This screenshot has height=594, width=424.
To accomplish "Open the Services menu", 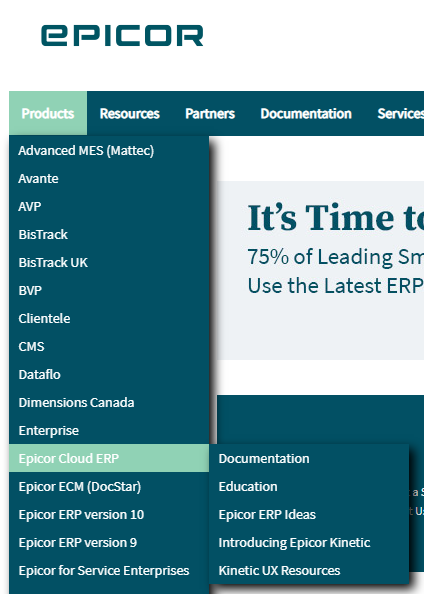I will 401,113.
